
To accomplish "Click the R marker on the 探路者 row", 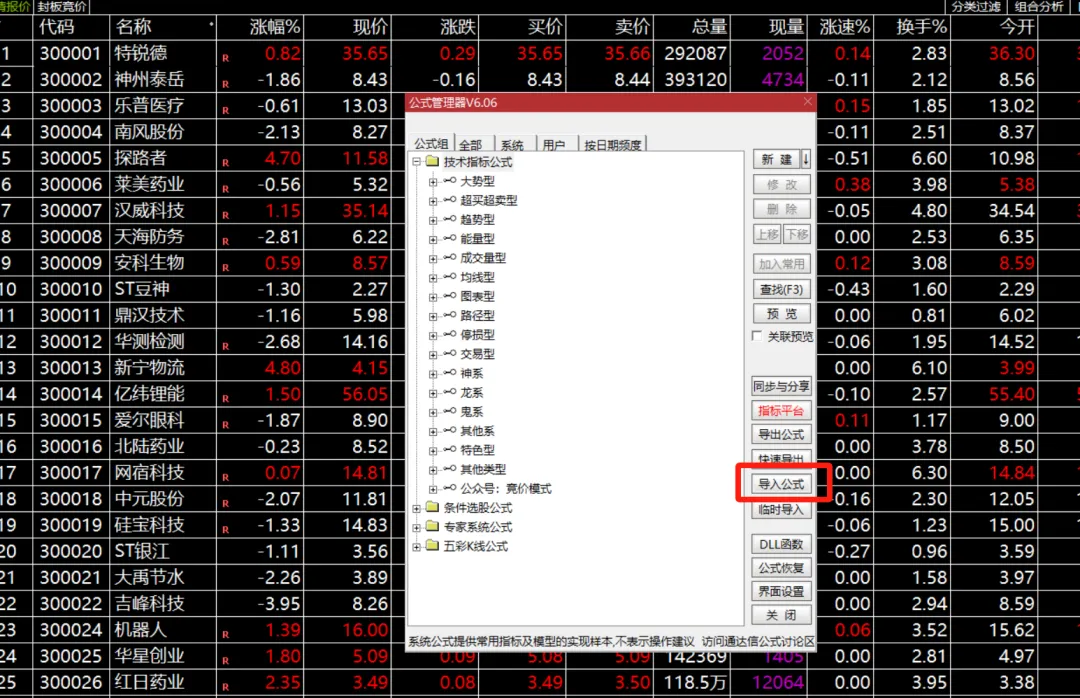I will 225,163.
